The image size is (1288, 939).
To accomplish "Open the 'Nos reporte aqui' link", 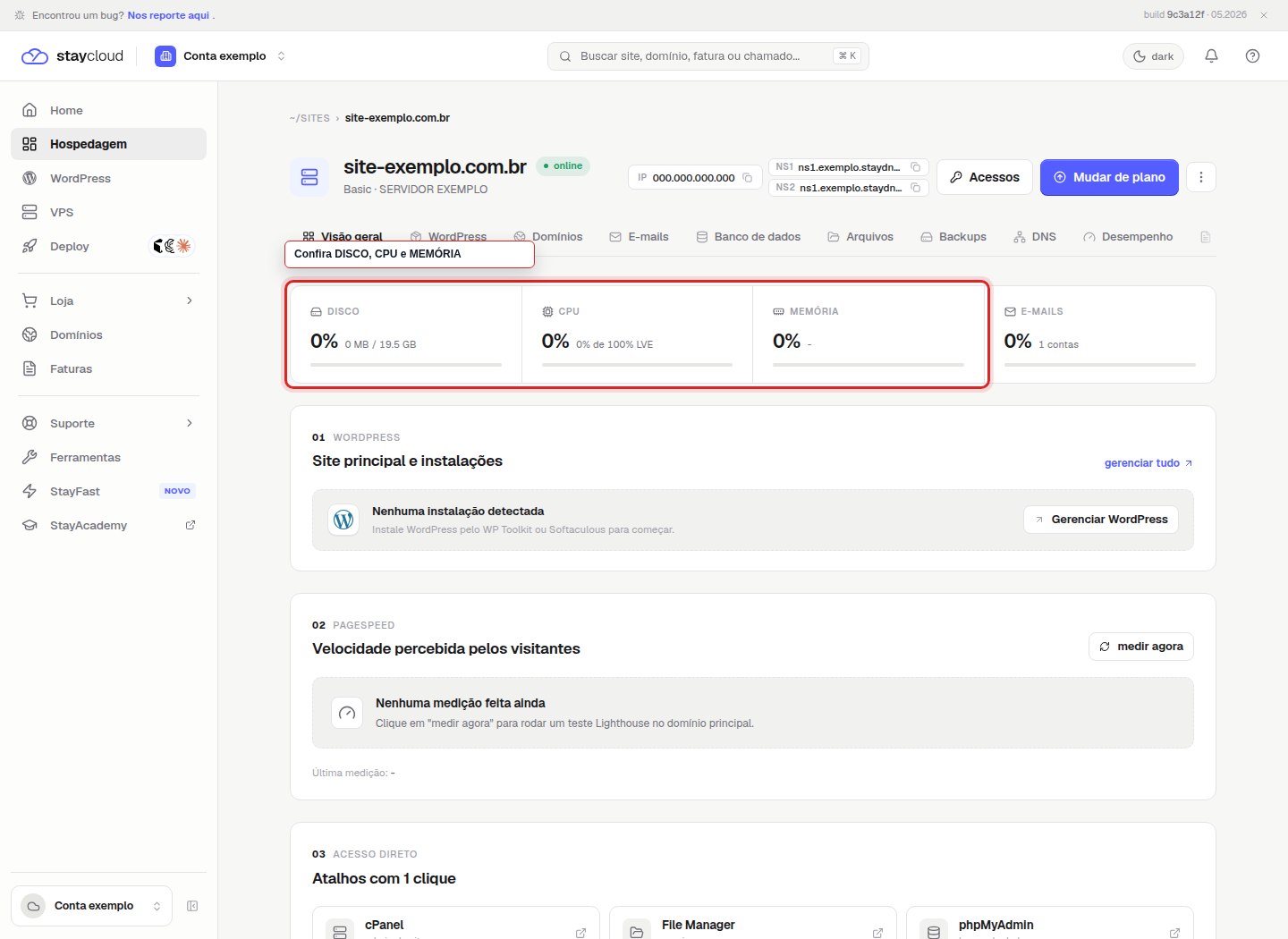I will click(x=168, y=15).
